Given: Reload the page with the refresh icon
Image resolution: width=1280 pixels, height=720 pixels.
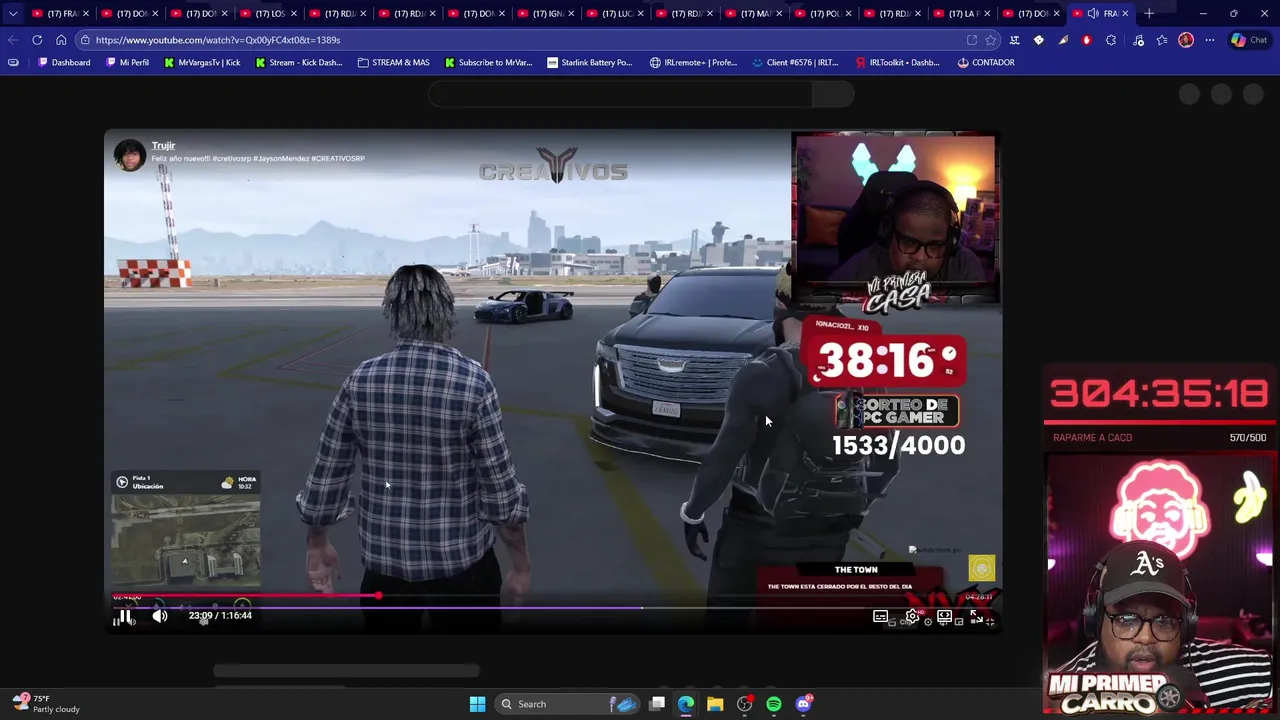Looking at the screenshot, I should tap(37, 40).
